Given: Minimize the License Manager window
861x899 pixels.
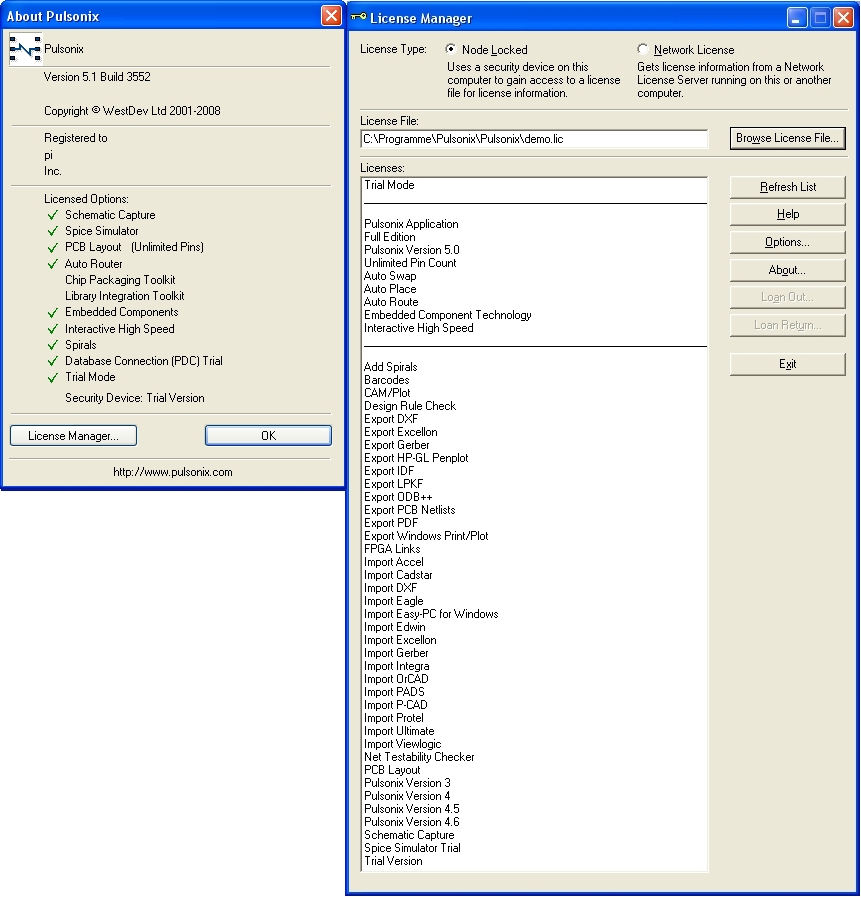Looking at the screenshot, I should [x=796, y=18].
